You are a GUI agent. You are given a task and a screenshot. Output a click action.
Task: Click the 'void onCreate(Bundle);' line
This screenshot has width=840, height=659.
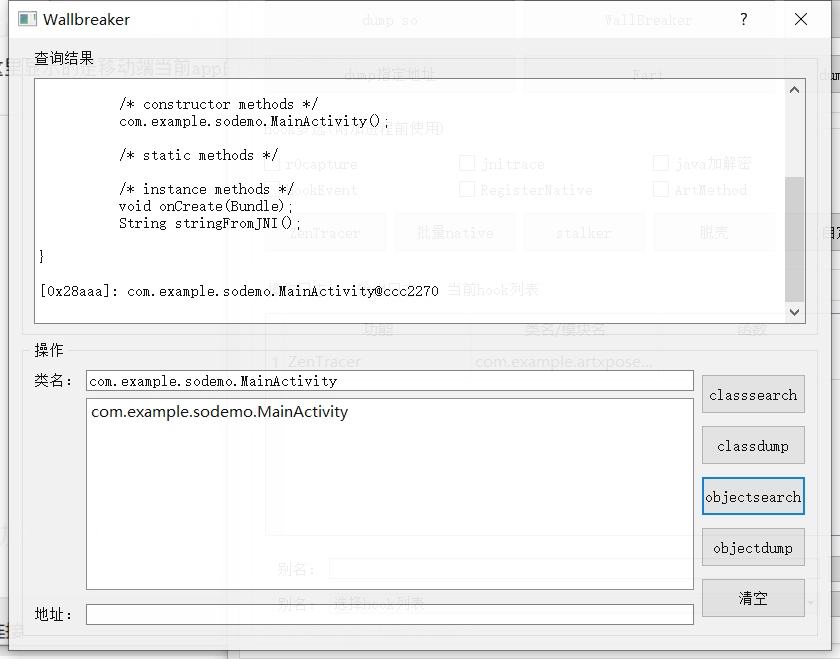pos(206,206)
